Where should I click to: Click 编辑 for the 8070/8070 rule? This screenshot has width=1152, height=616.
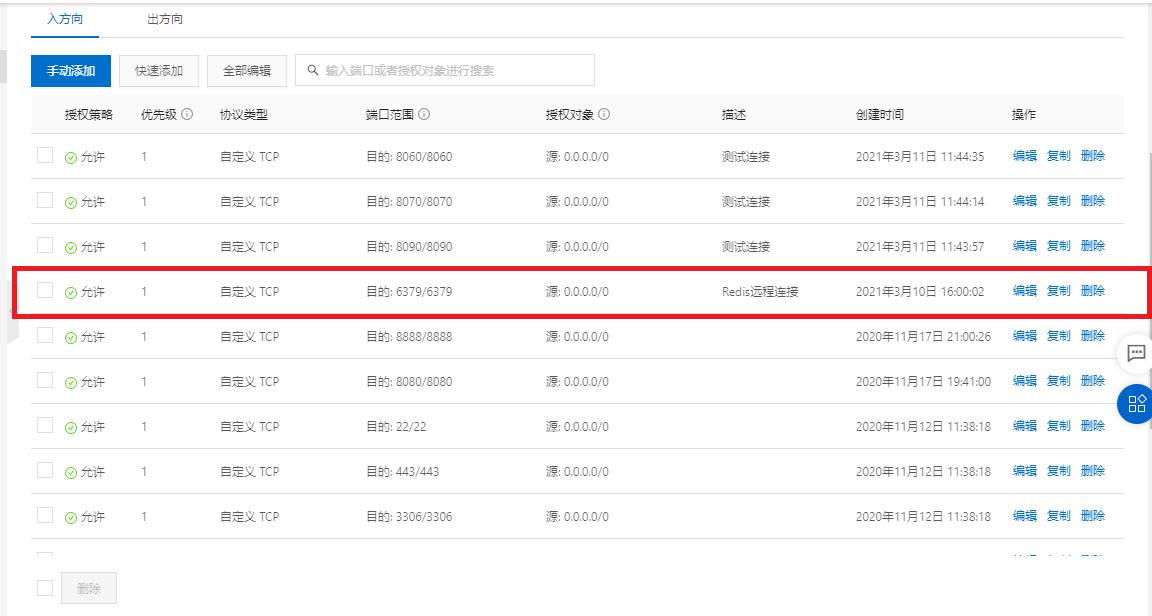tap(1024, 201)
